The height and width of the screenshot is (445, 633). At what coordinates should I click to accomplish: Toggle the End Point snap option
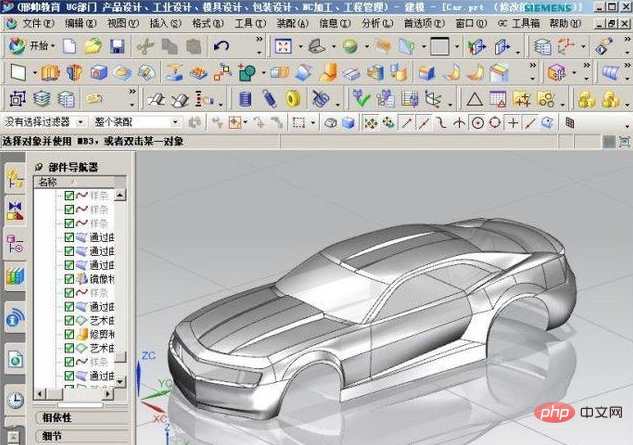[406, 123]
